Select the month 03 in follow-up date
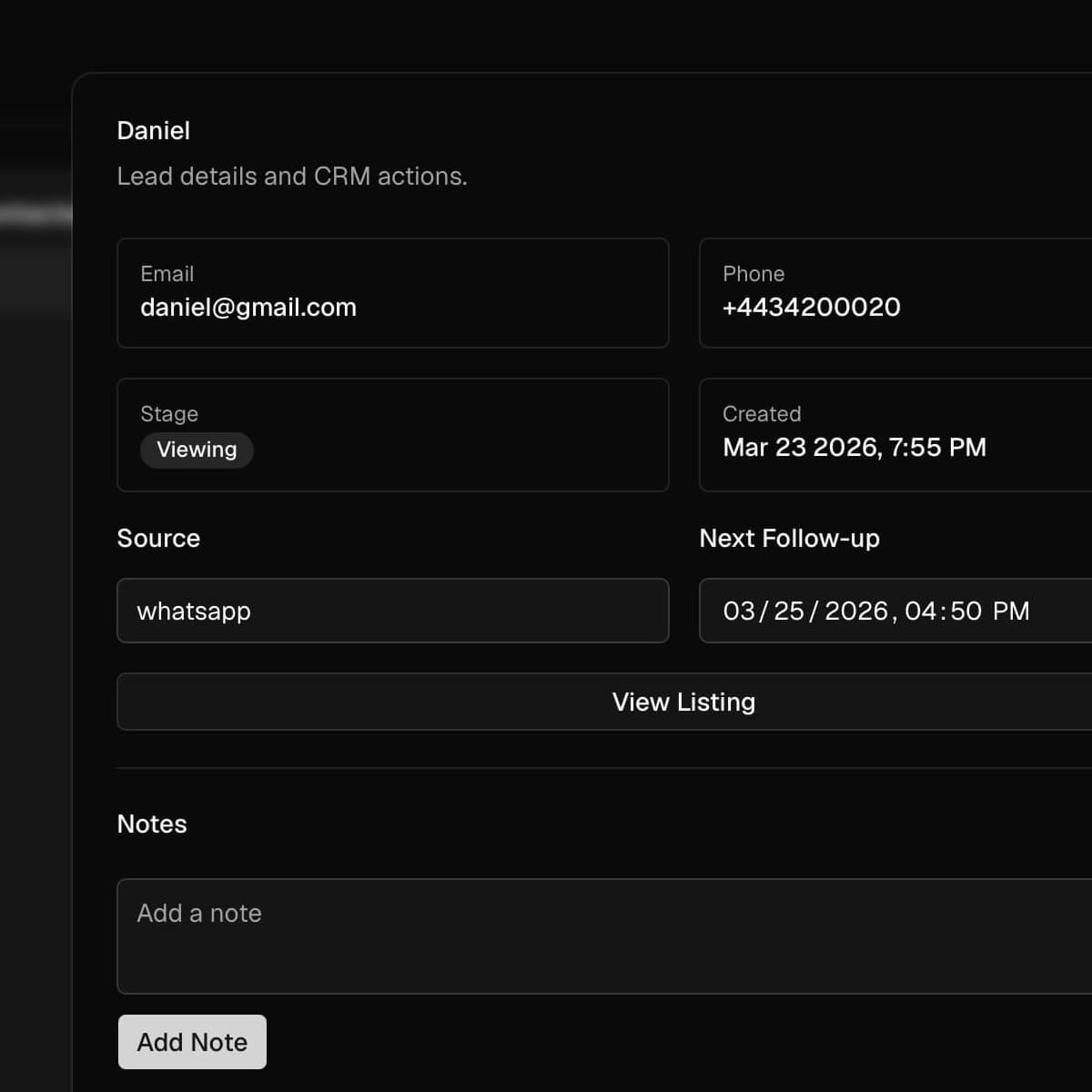Viewport: 1092px width, 1092px height. [739, 611]
